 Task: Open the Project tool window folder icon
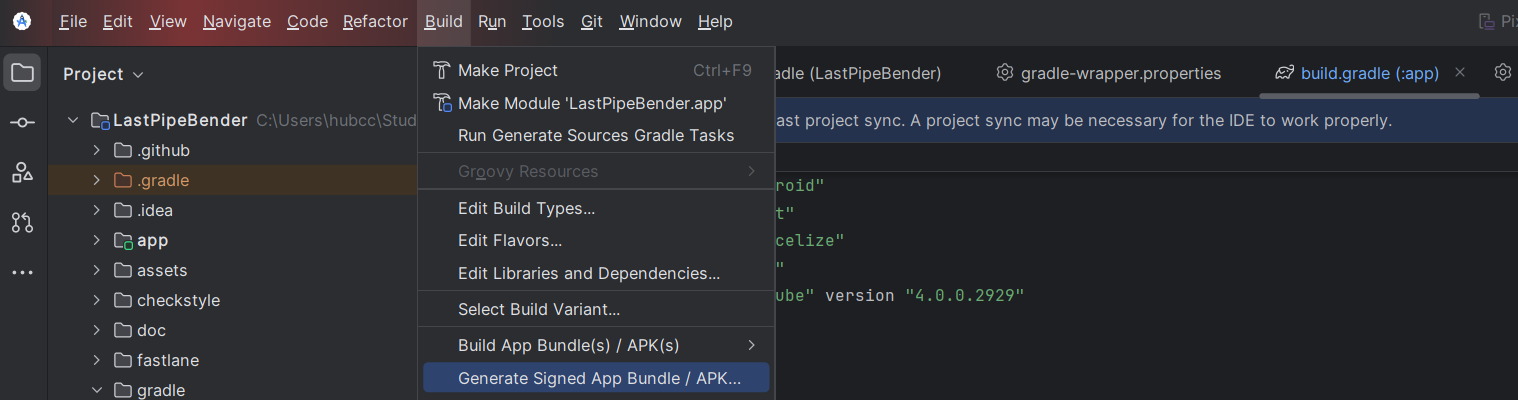[x=22, y=73]
